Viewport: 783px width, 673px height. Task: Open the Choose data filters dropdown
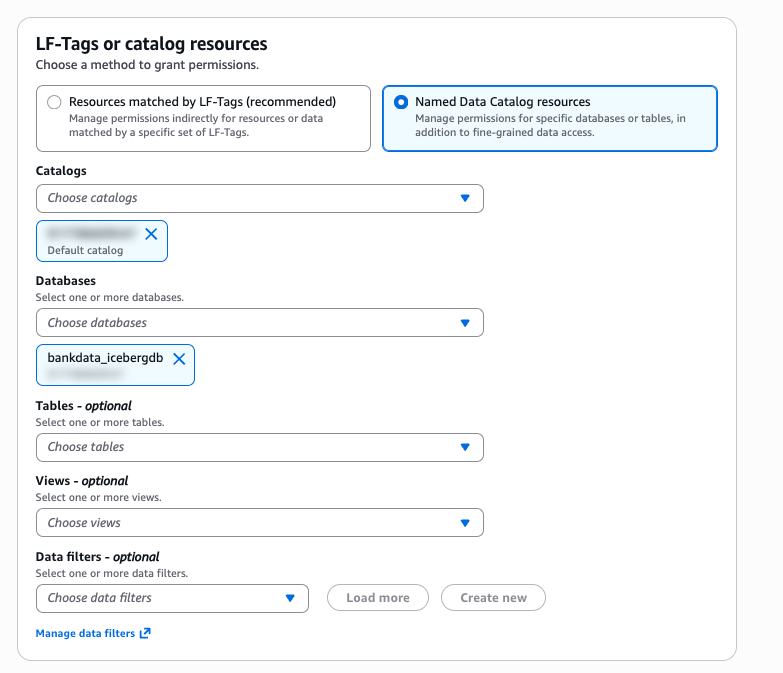(x=160, y=598)
